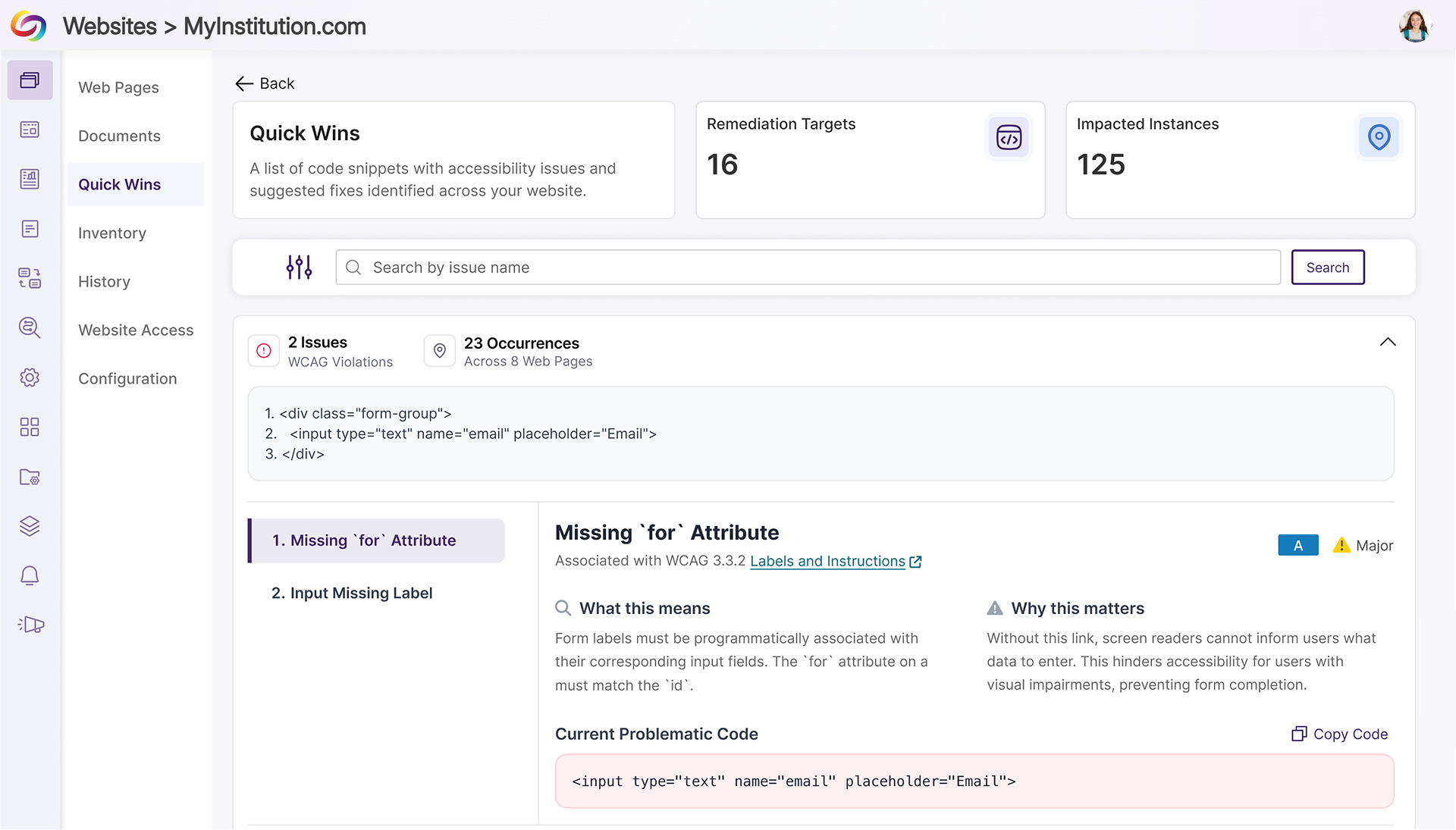The width and height of the screenshot is (1456, 830).
Task: Click the layers icon in the left sidebar
Action: pos(30,526)
